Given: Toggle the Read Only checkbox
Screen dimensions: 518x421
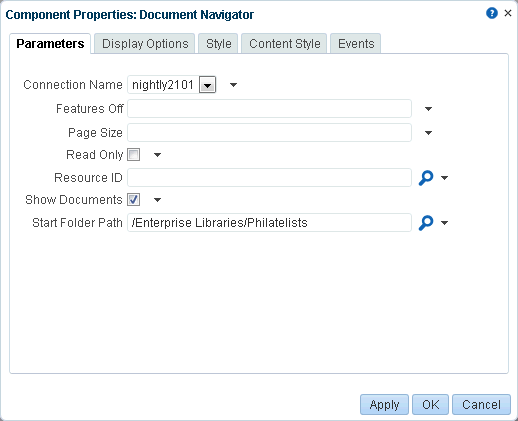Looking at the screenshot, I should pyautogui.click(x=133, y=155).
